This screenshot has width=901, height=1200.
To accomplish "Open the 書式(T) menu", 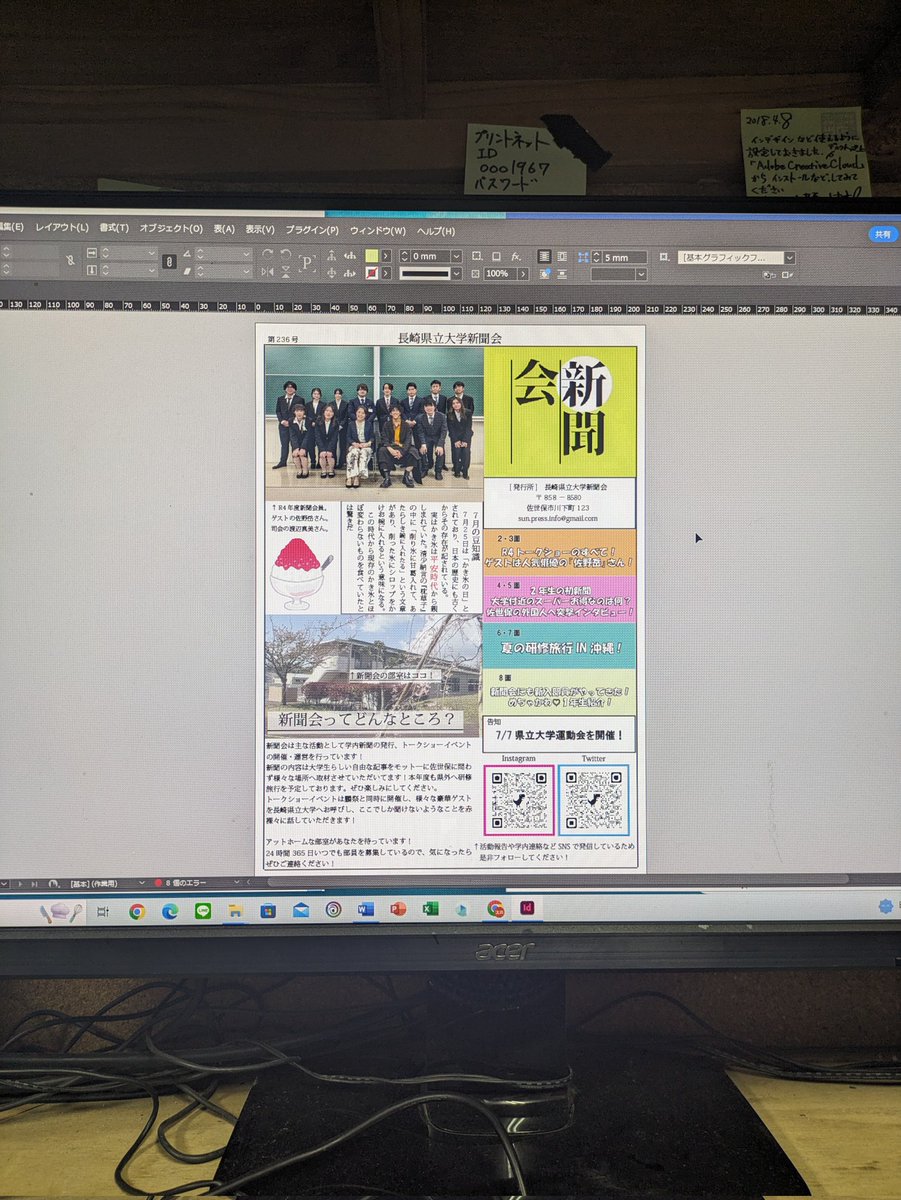I will coord(114,229).
